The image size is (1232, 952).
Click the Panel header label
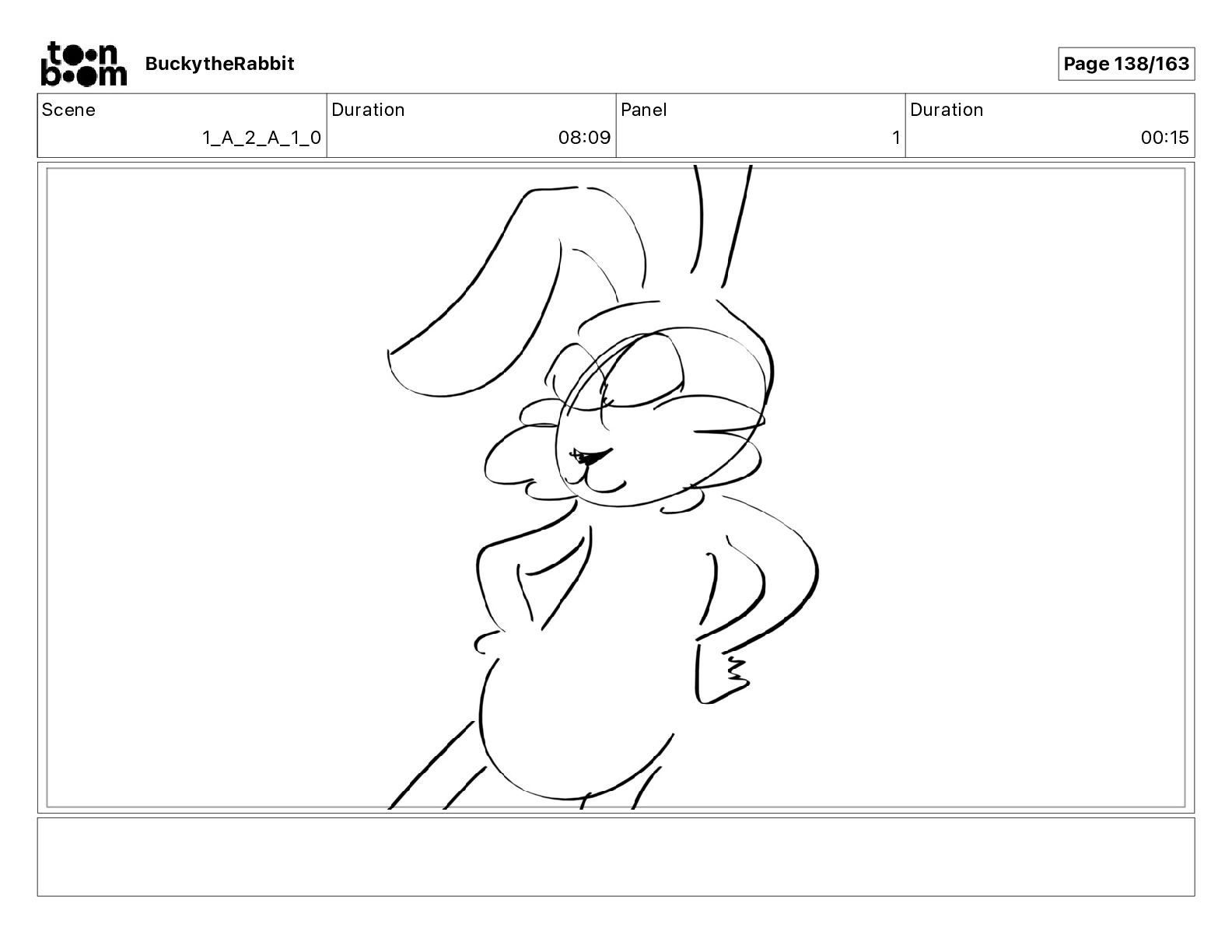[x=644, y=110]
